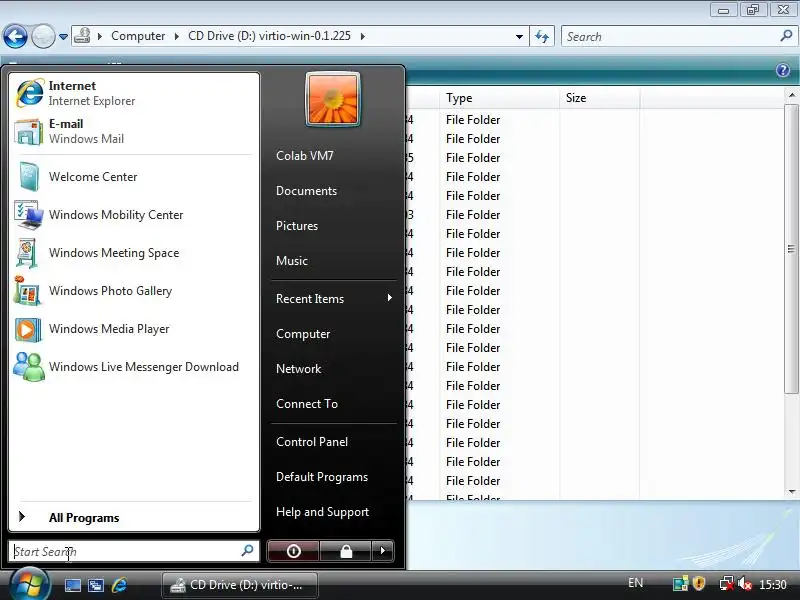Click the muted volume tray icon
The width and height of the screenshot is (800, 600).
tap(745, 583)
